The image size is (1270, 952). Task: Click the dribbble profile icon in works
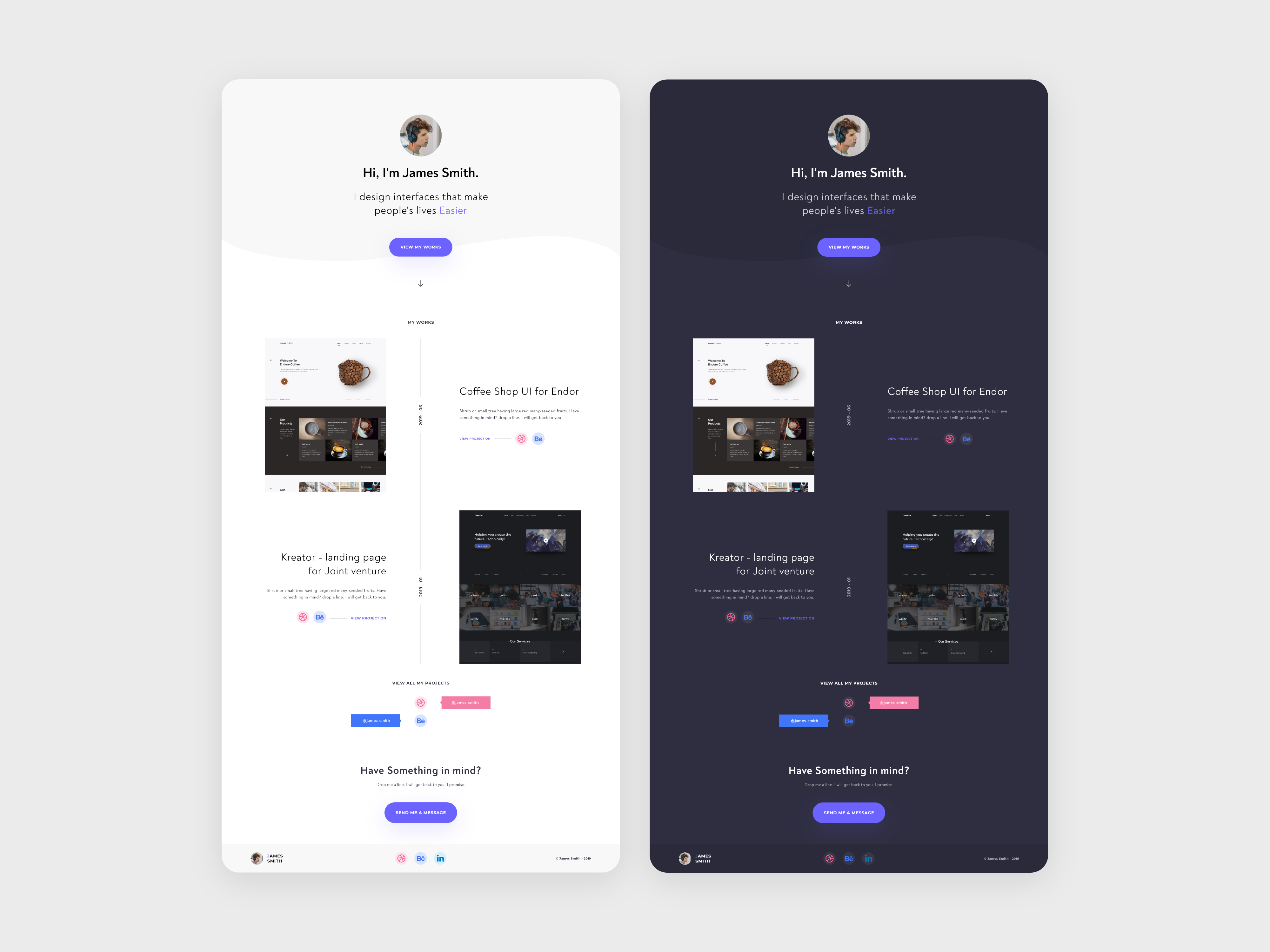pyautogui.click(x=420, y=702)
